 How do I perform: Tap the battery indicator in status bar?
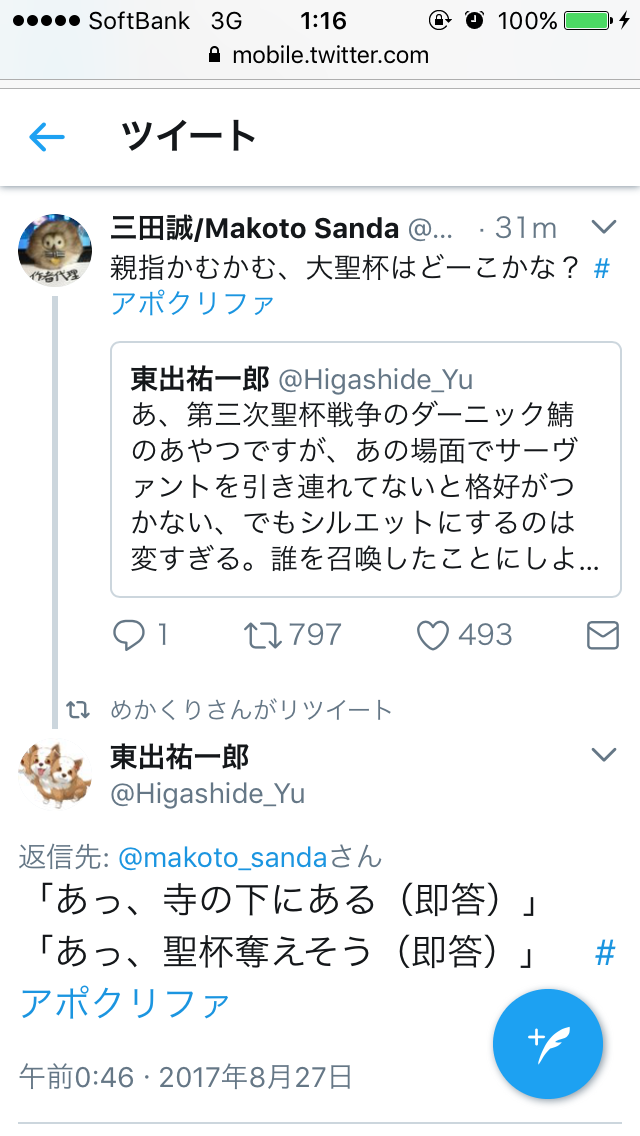(x=587, y=20)
